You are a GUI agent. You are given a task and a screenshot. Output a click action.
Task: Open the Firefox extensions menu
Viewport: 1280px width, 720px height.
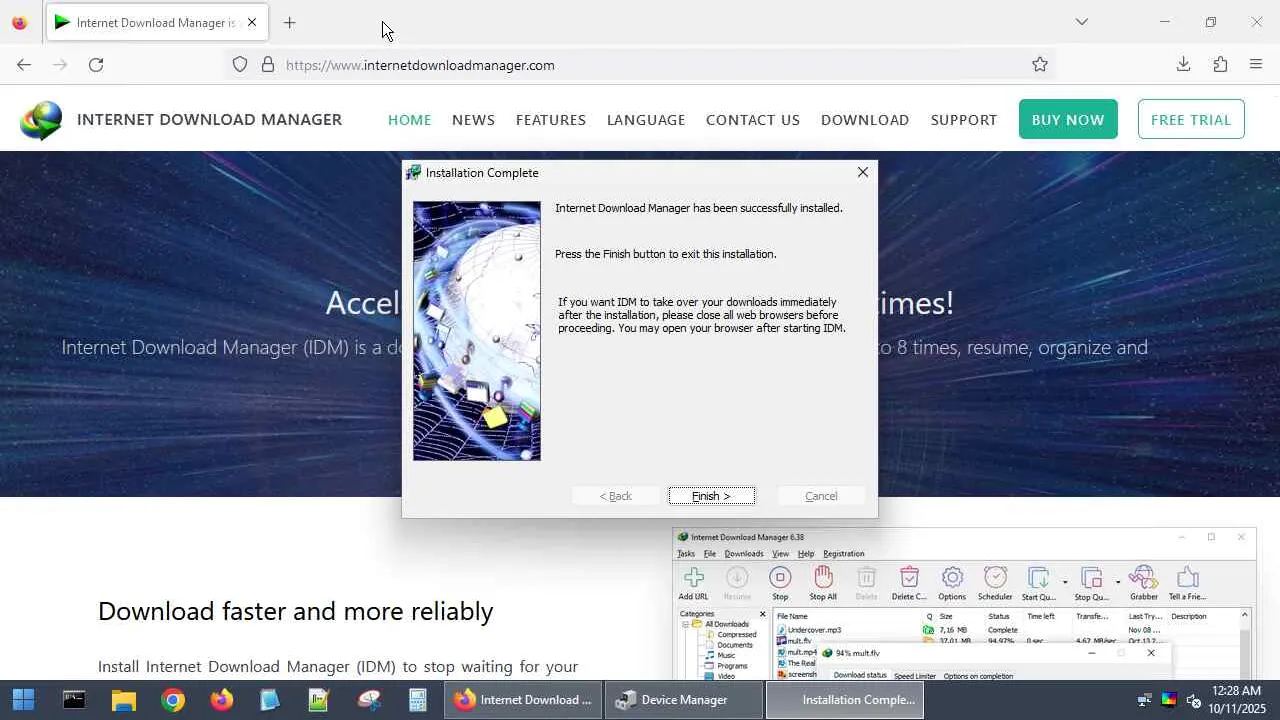[x=1220, y=65]
